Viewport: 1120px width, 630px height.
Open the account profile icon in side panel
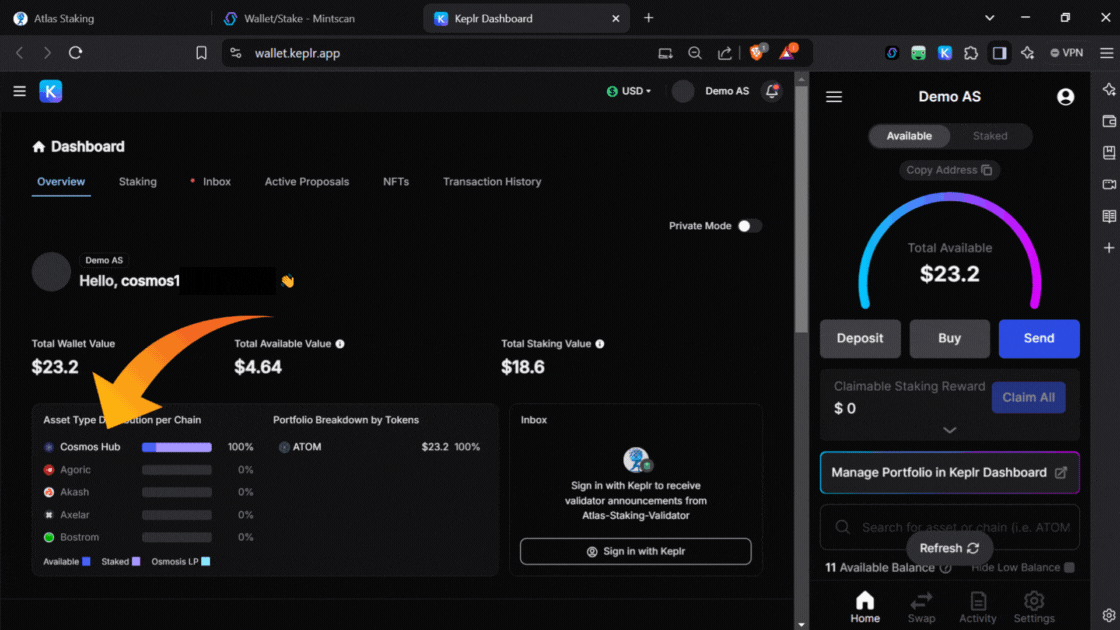[1065, 97]
